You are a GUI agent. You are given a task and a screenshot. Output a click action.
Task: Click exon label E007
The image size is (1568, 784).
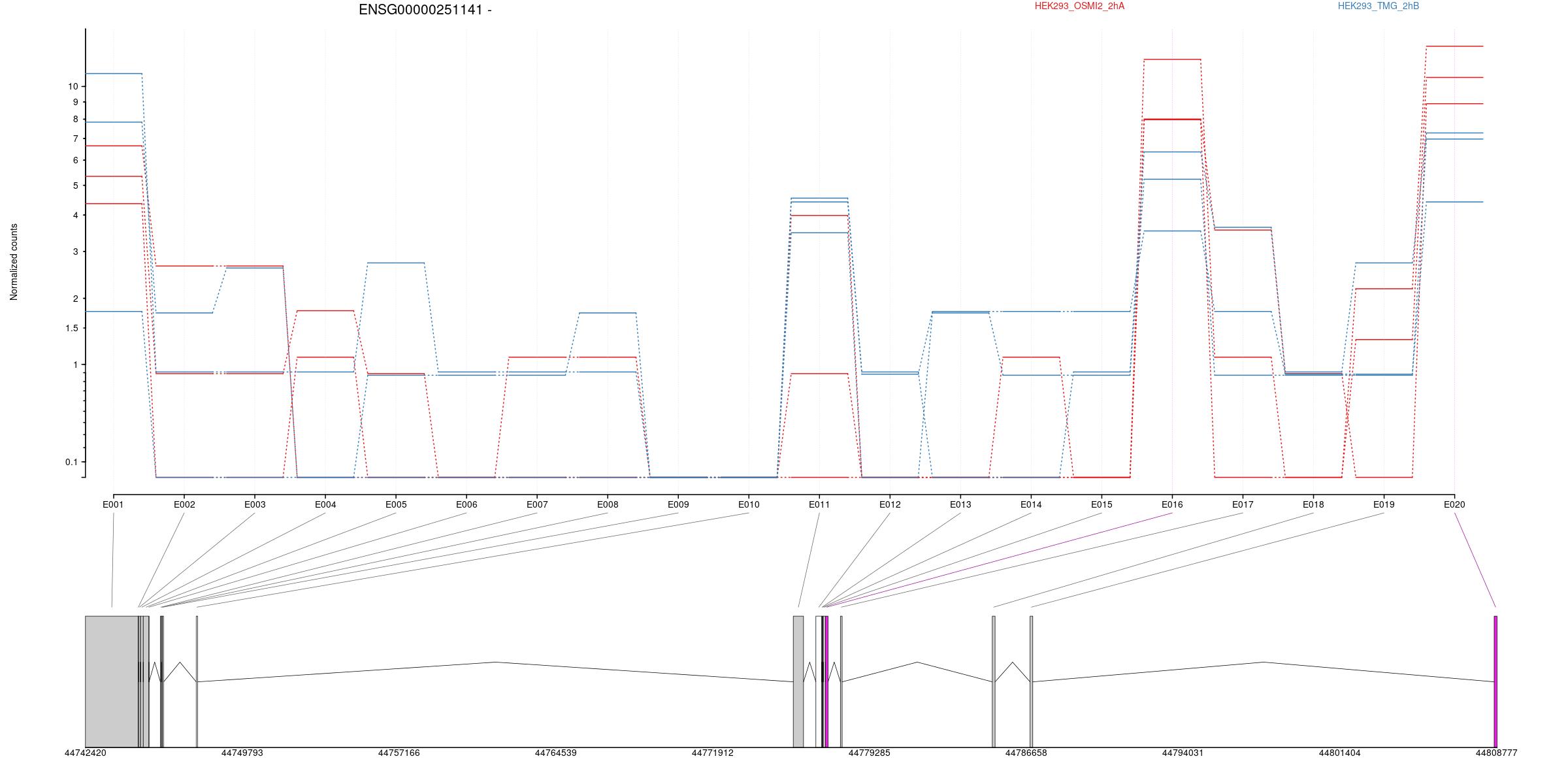point(537,504)
